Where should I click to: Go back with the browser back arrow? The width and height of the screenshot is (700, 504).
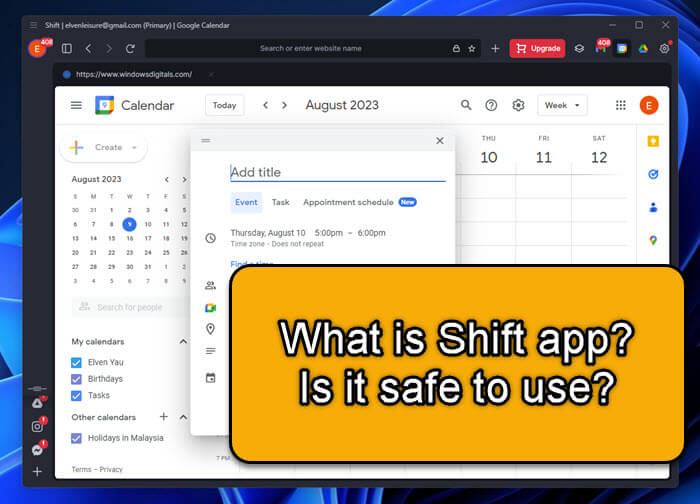[x=88, y=48]
